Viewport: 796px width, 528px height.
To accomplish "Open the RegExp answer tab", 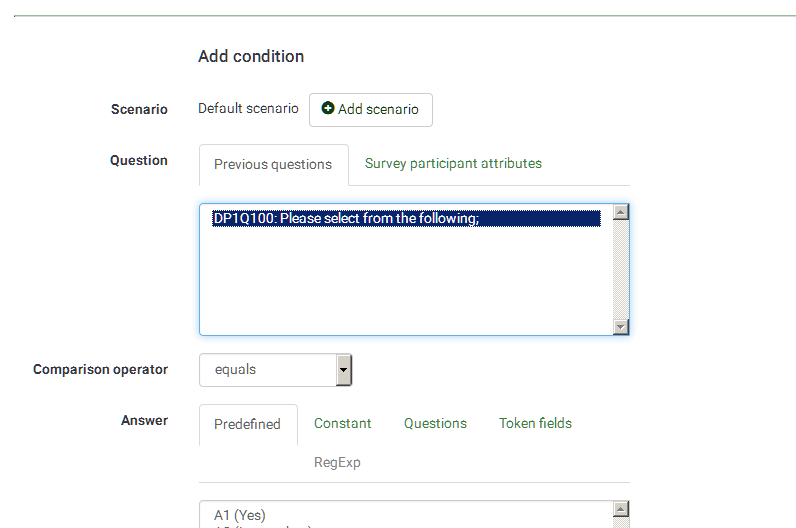I will (x=337, y=463).
